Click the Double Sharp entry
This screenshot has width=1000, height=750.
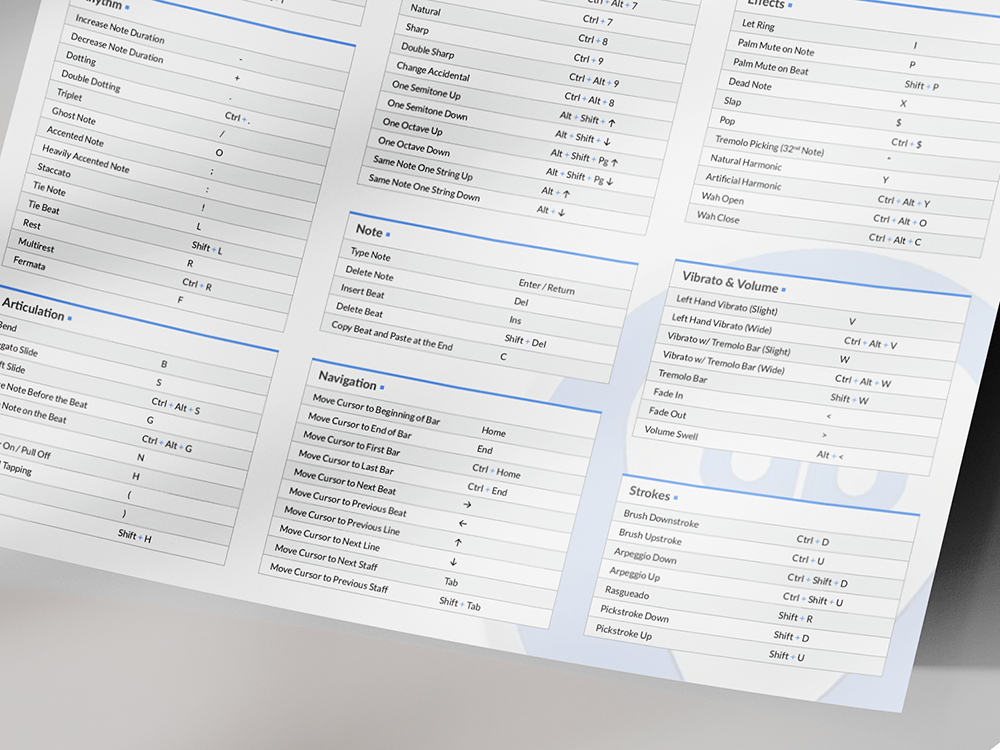(x=428, y=50)
